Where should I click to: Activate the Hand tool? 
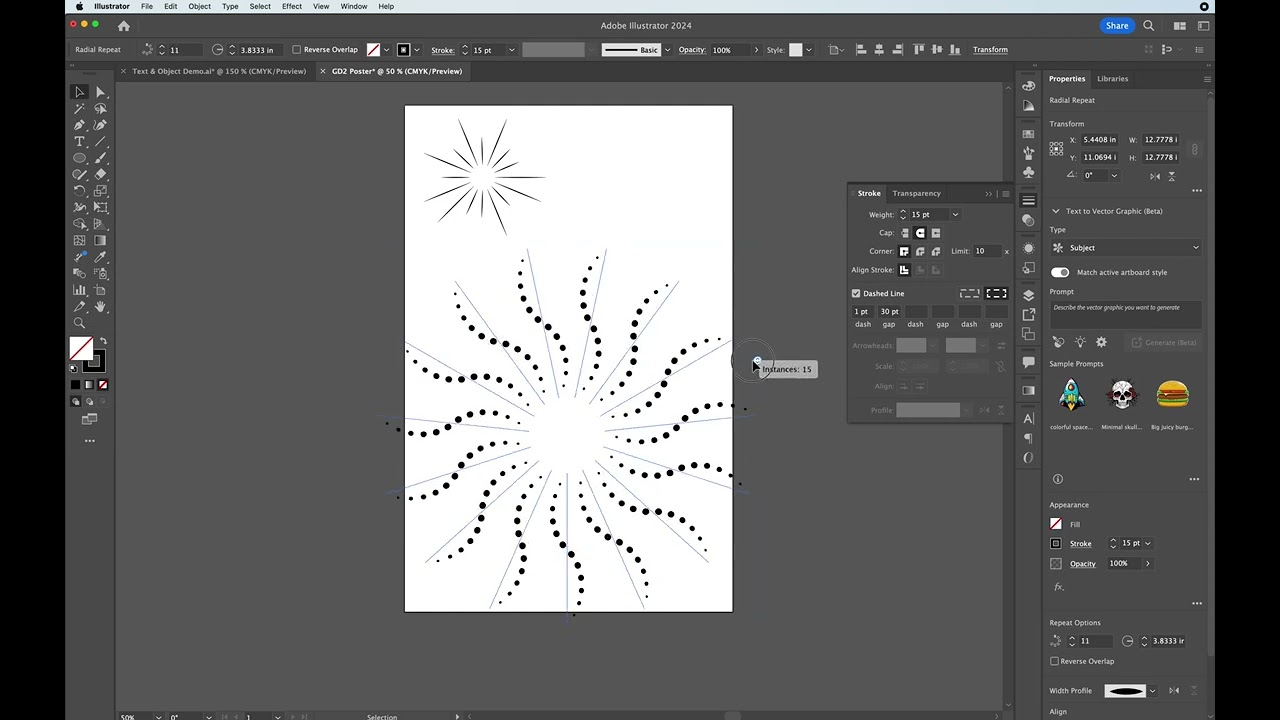pos(100,306)
